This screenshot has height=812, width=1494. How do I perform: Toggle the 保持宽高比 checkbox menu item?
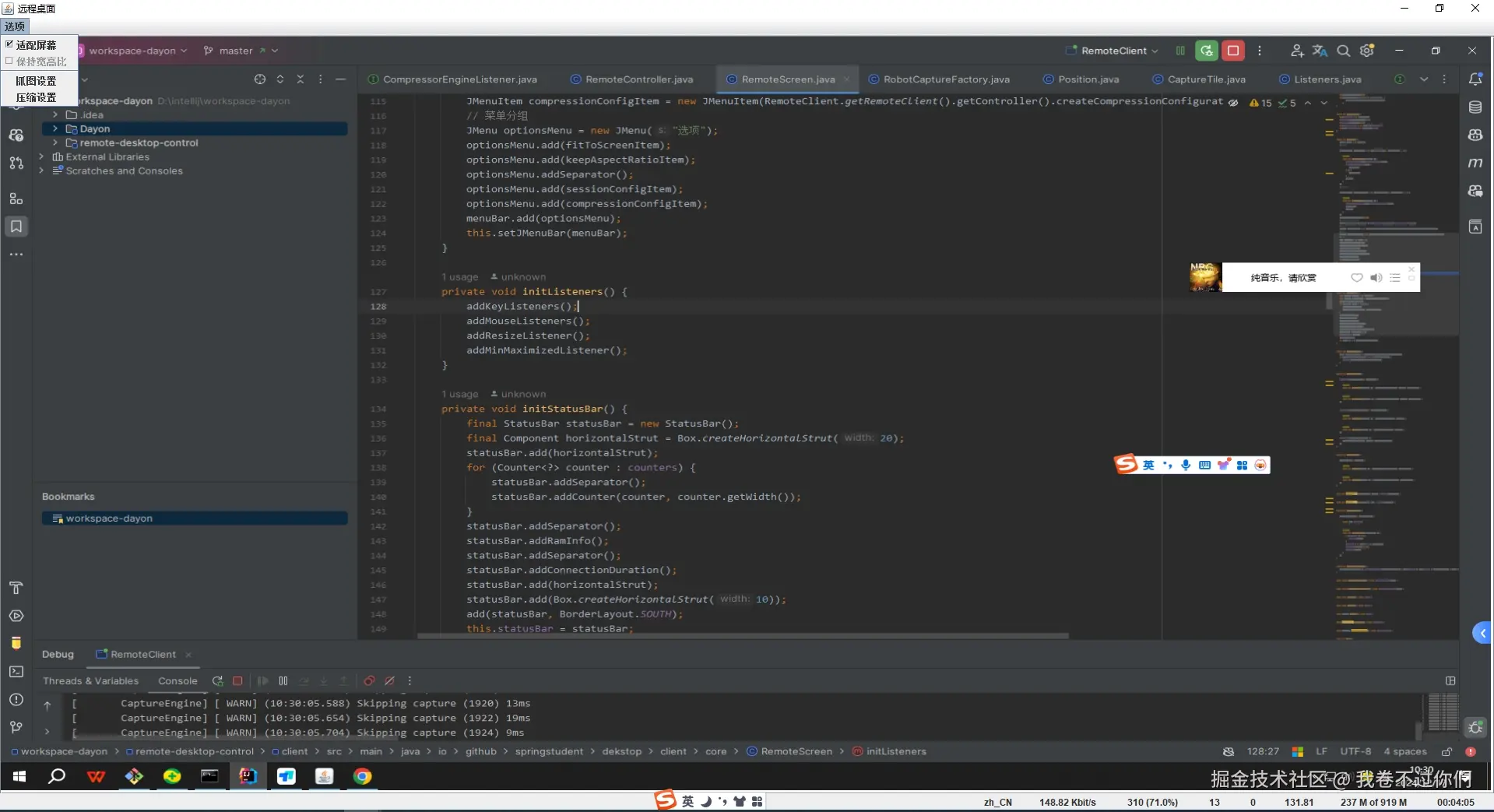click(40, 62)
